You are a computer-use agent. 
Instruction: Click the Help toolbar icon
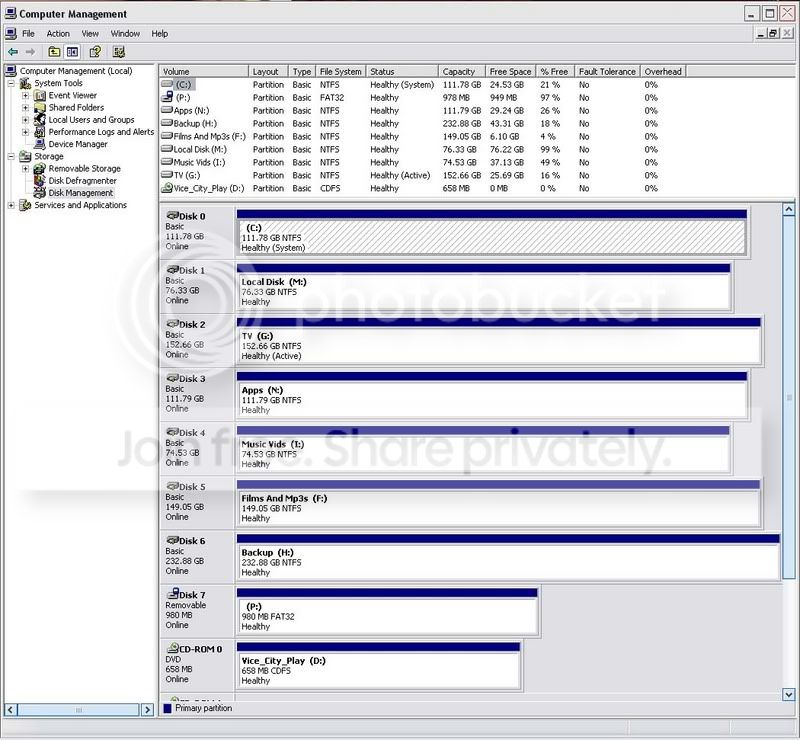tap(96, 52)
